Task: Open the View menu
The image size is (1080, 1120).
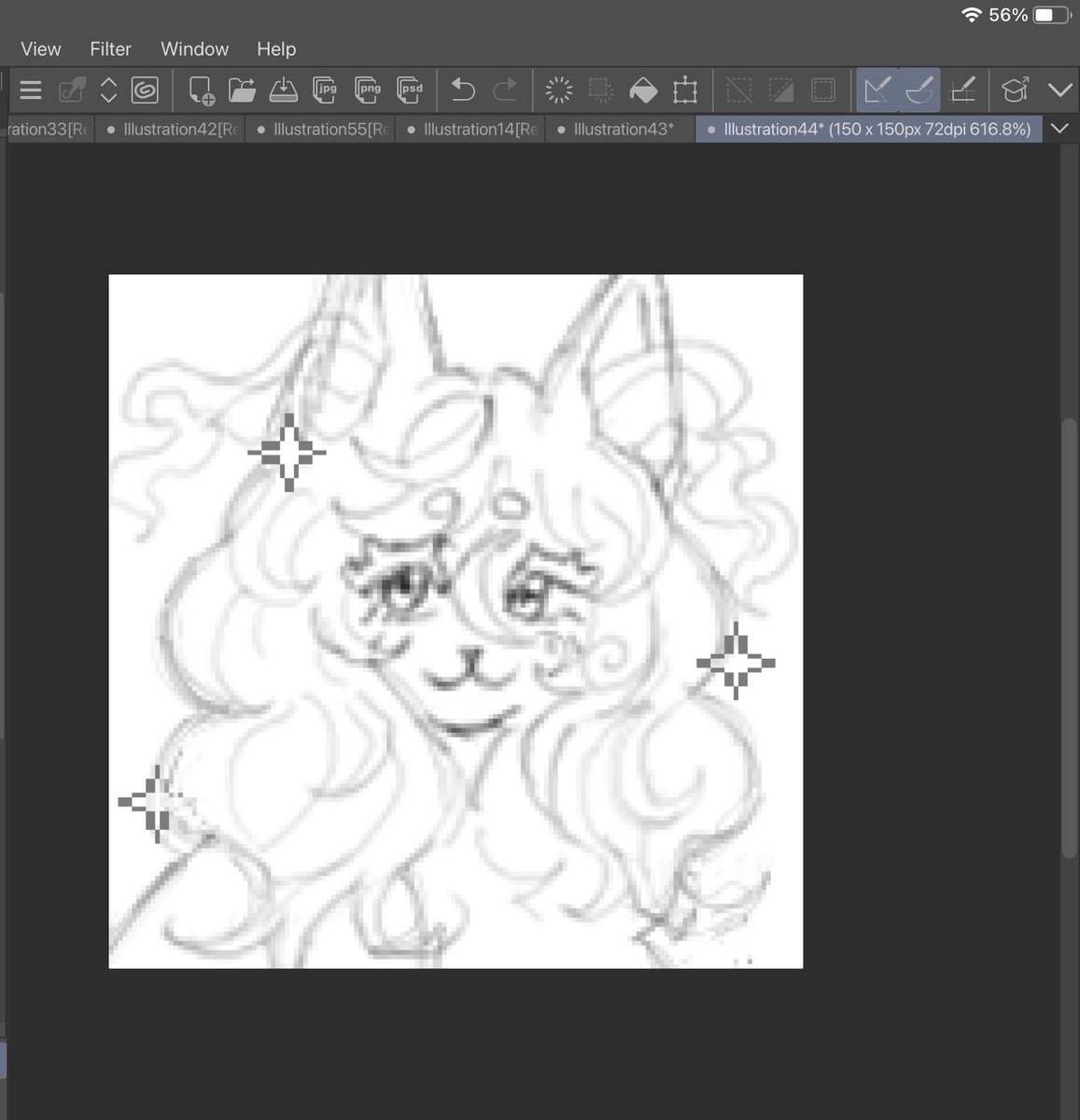Action: tap(41, 49)
